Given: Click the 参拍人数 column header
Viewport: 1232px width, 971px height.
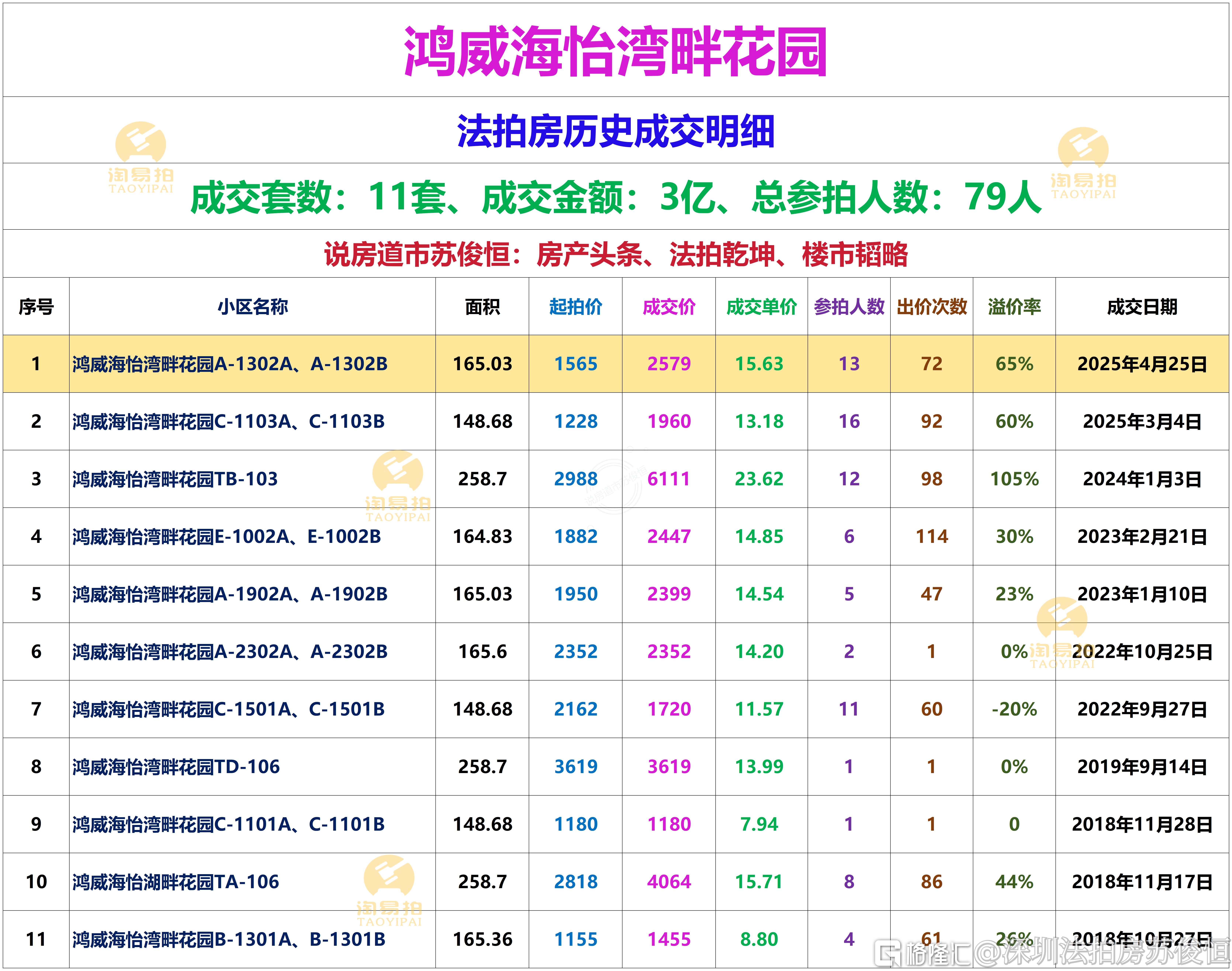Looking at the screenshot, I should click(x=849, y=307).
